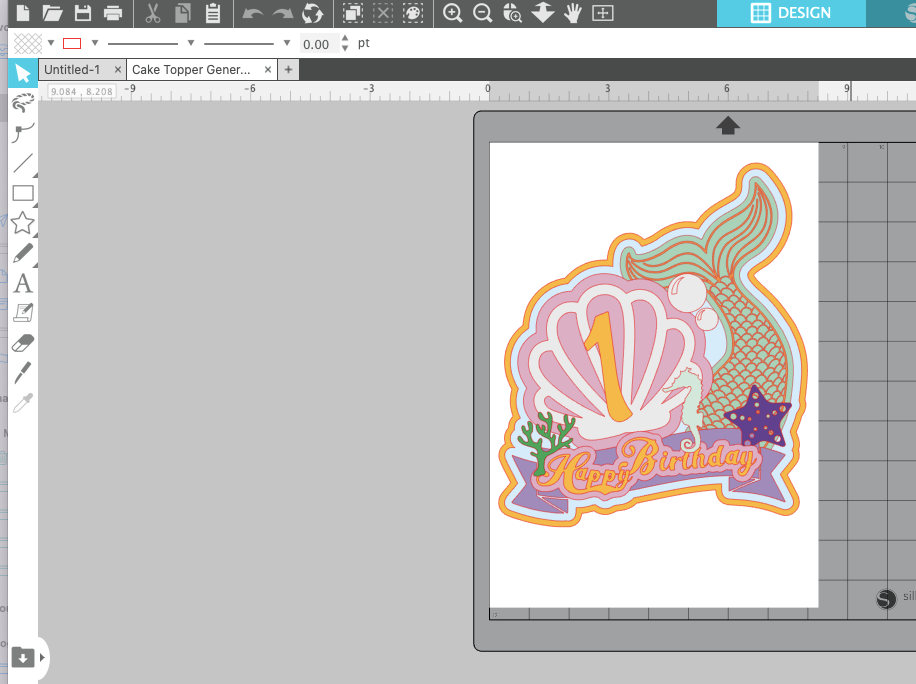This screenshot has height=684, width=916.
Task: Decrease line thickness with the down stepper
Action: [345, 48]
